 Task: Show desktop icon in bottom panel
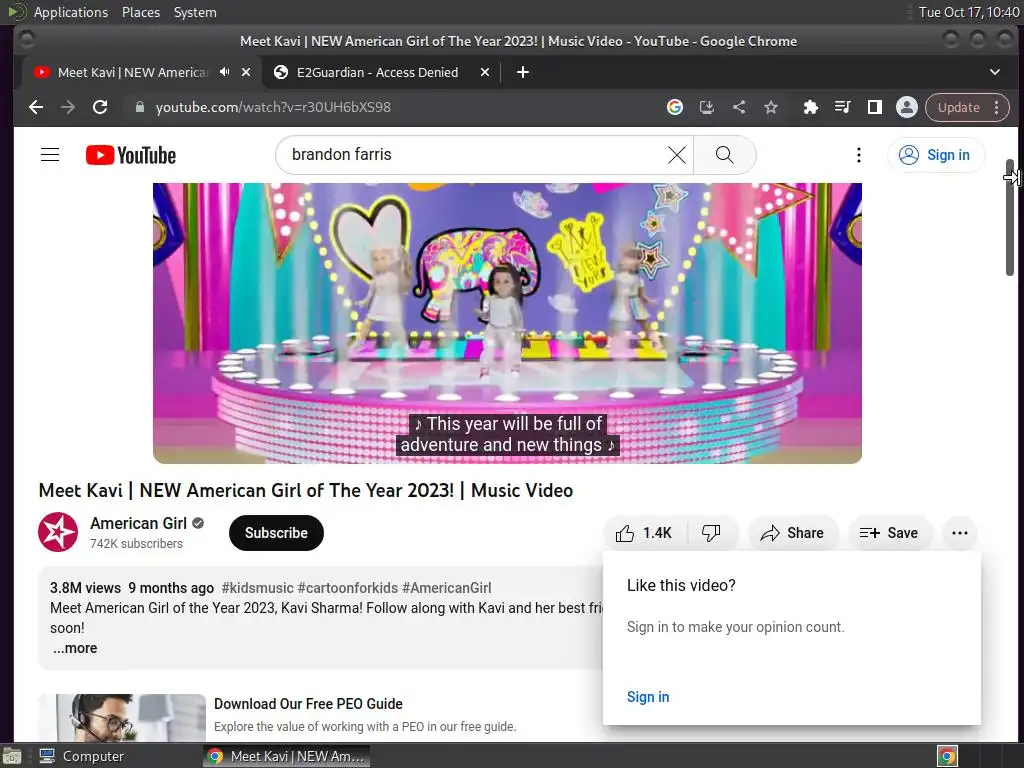(12, 756)
